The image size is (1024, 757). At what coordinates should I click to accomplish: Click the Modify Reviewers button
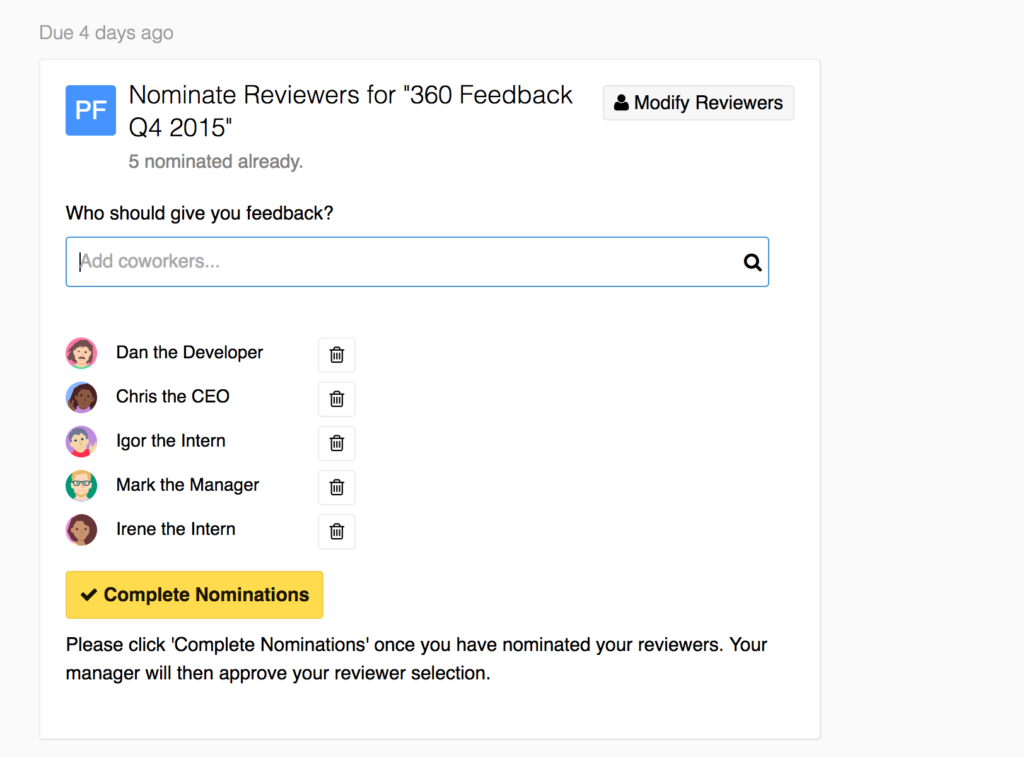[698, 103]
